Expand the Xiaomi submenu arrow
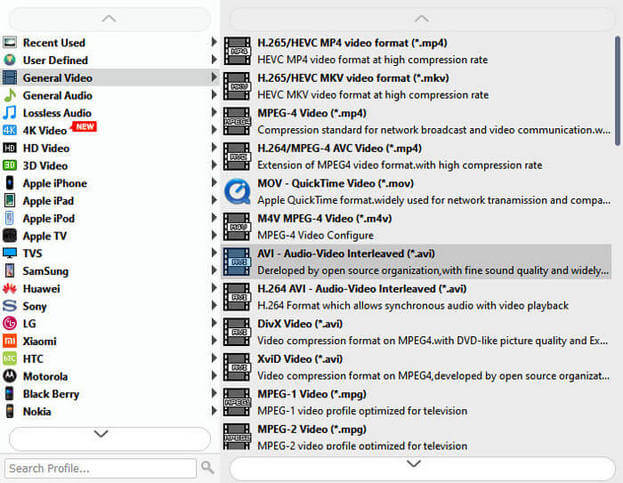The width and height of the screenshot is (623, 483). [214, 340]
